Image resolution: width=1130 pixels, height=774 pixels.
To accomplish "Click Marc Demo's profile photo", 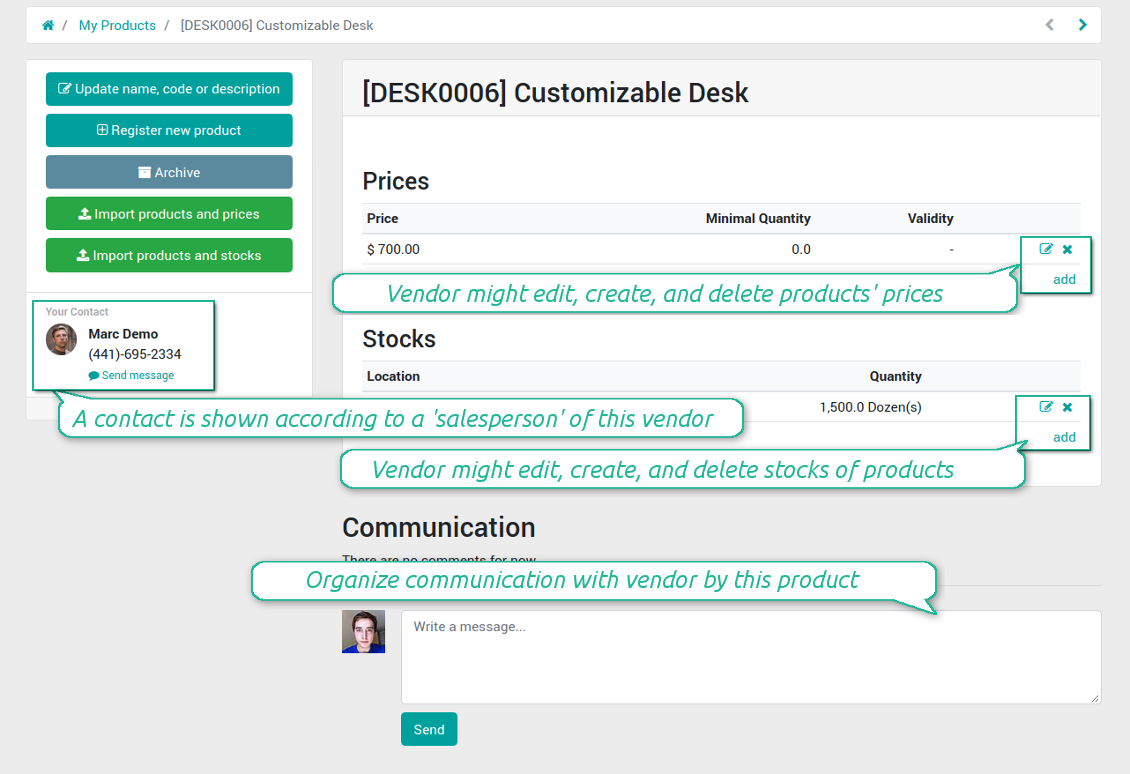I will click(61, 339).
